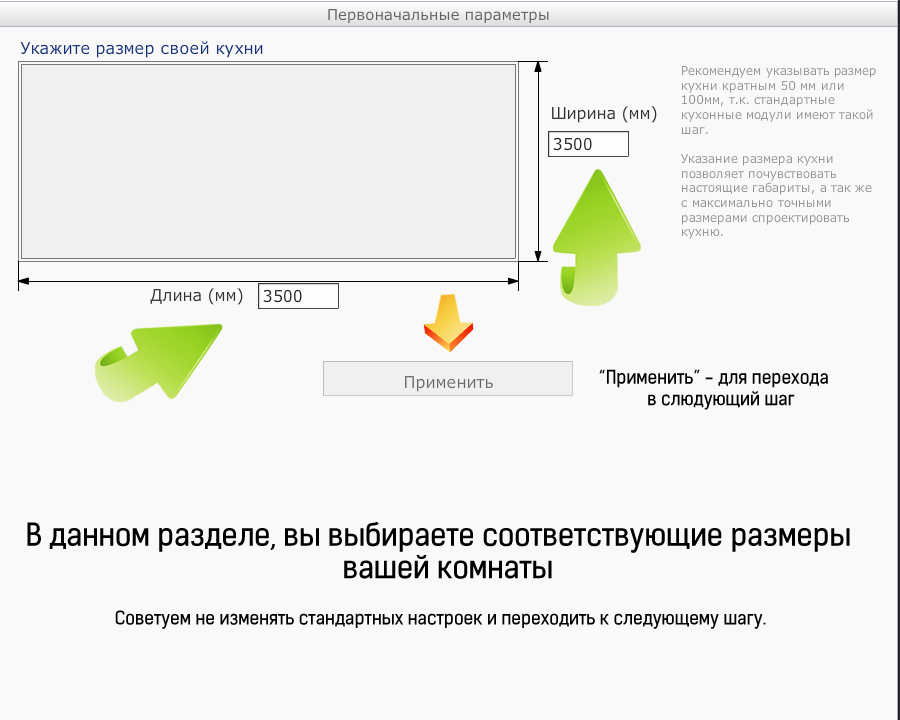Click the Первоначальные параметры title bar
This screenshot has height=720, width=900.
pyautogui.click(x=438, y=14)
